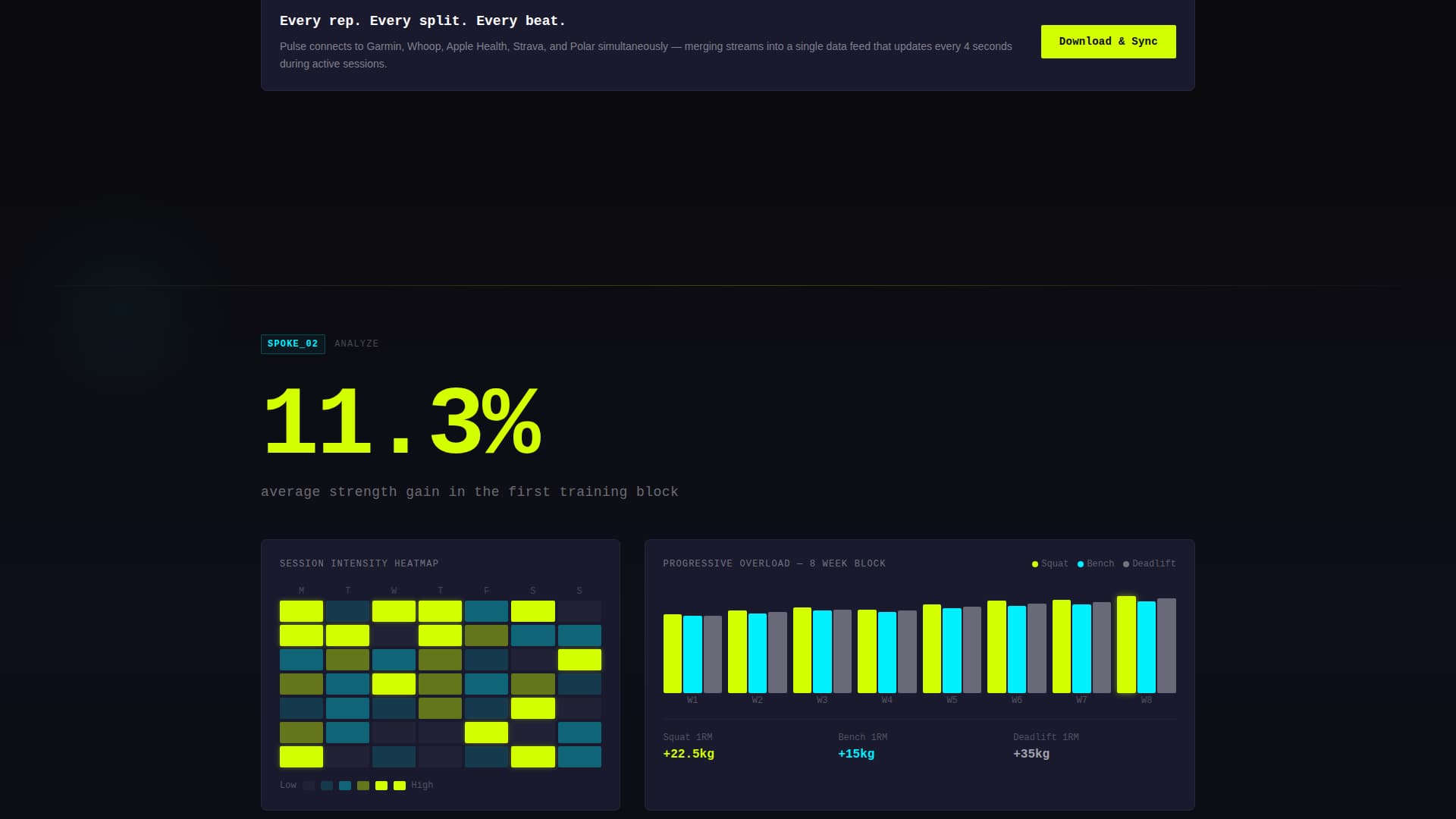This screenshot has height=819, width=1456.
Task: Click the Deadlift 1RM label
Action: pyautogui.click(x=1046, y=737)
